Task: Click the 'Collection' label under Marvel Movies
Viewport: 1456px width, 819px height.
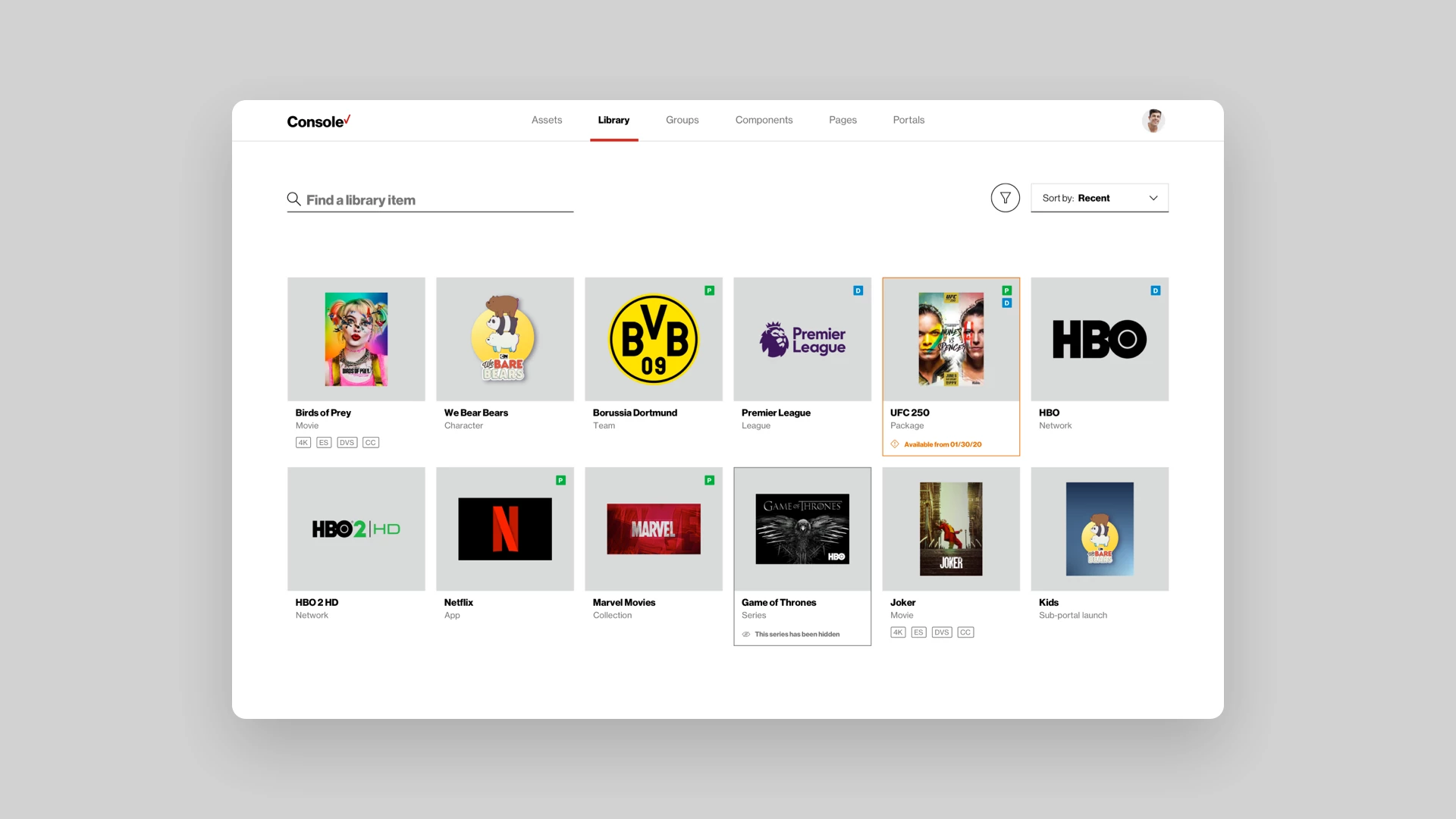Action: pos(612,615)
